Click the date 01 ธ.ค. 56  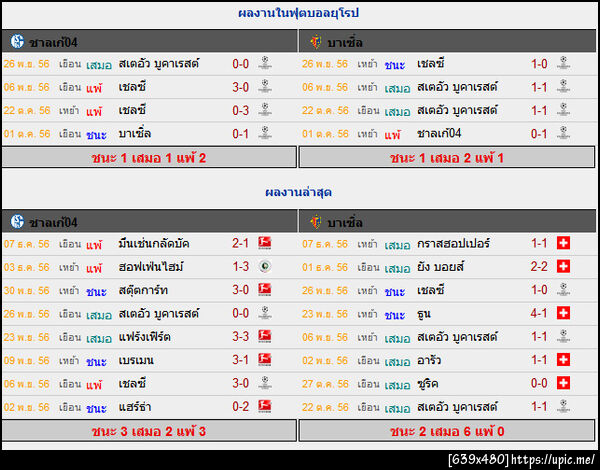(325, 267)
